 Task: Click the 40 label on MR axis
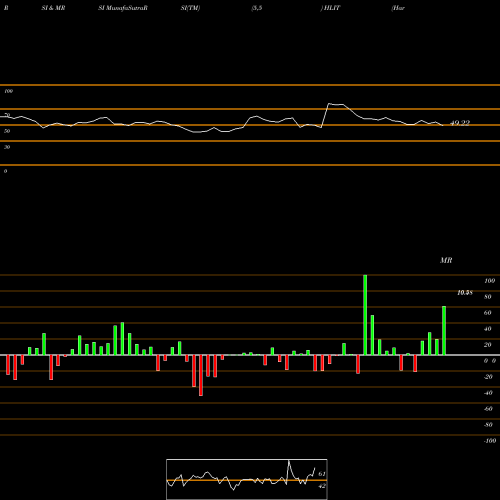(x=488, y=329)
